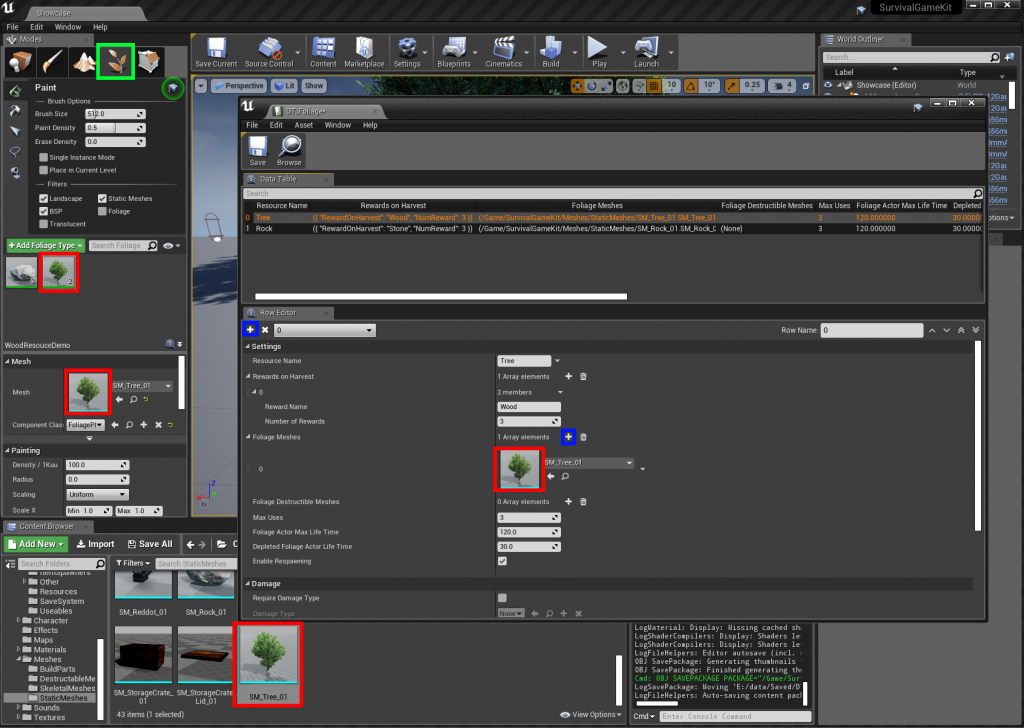
Task: Enable Require Damage Type checkbox
Action: tap(502, 598)
